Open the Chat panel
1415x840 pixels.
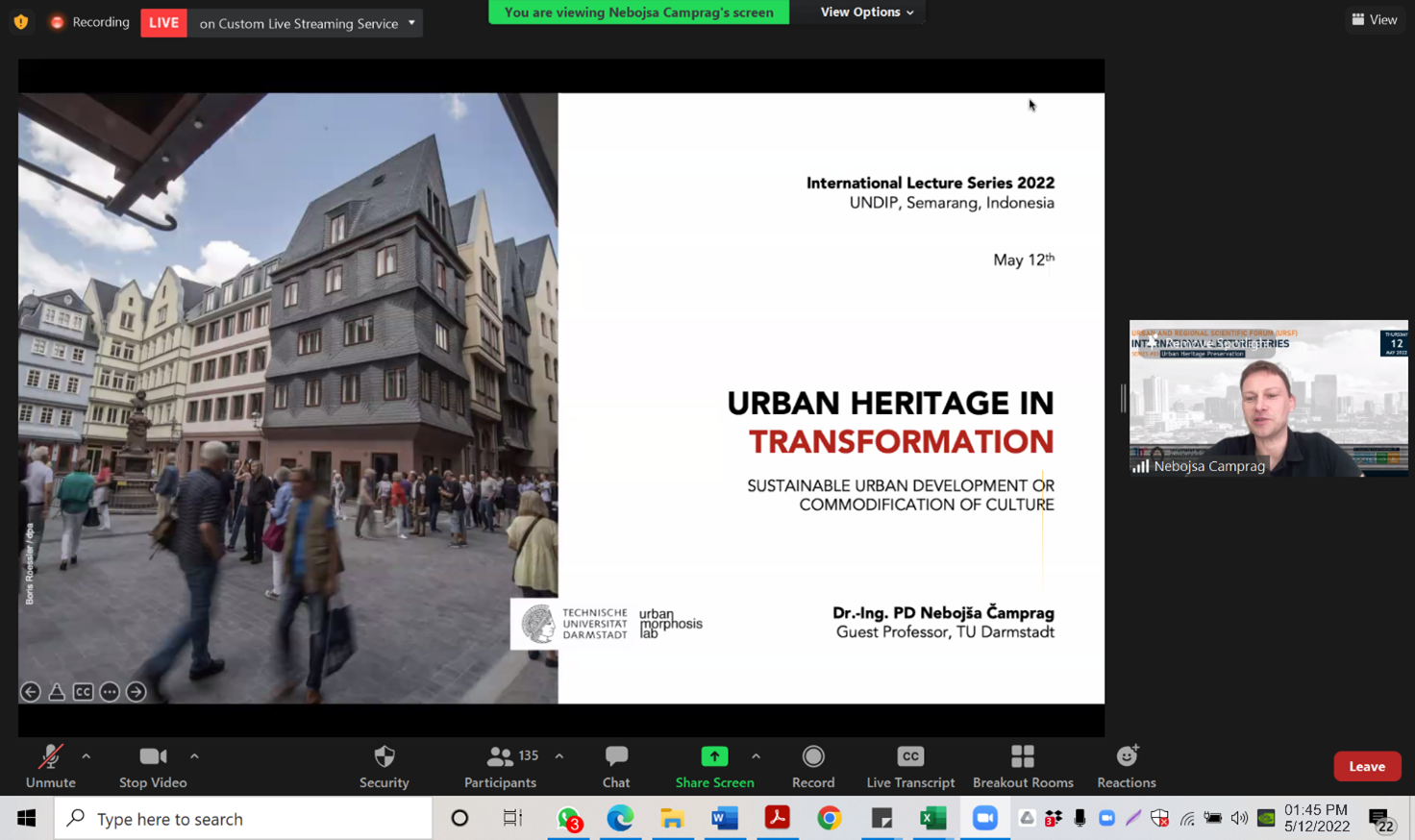tap(616, 766)
